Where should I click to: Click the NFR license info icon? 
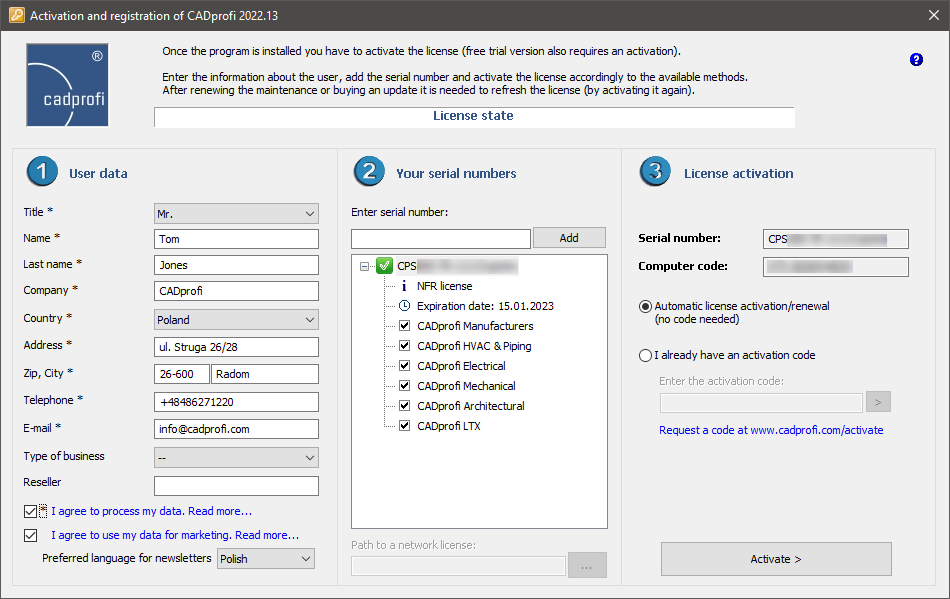pyautogui.click(x=404, y=286)
